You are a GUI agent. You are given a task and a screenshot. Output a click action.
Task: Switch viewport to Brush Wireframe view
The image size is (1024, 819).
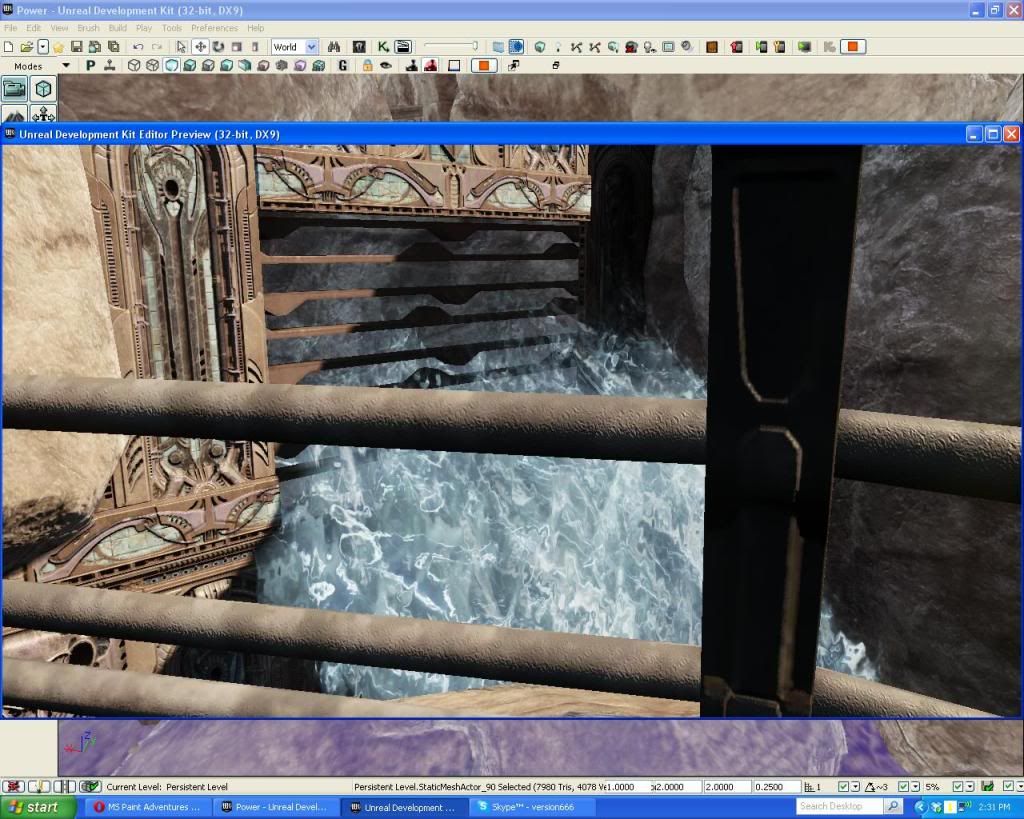tap(134, 65)
